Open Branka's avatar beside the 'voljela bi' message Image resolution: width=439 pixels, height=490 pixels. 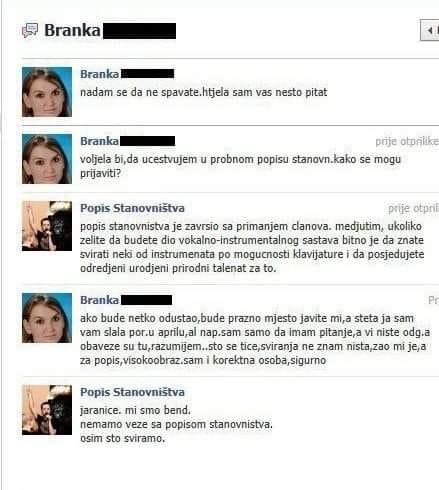pos(47,159)
